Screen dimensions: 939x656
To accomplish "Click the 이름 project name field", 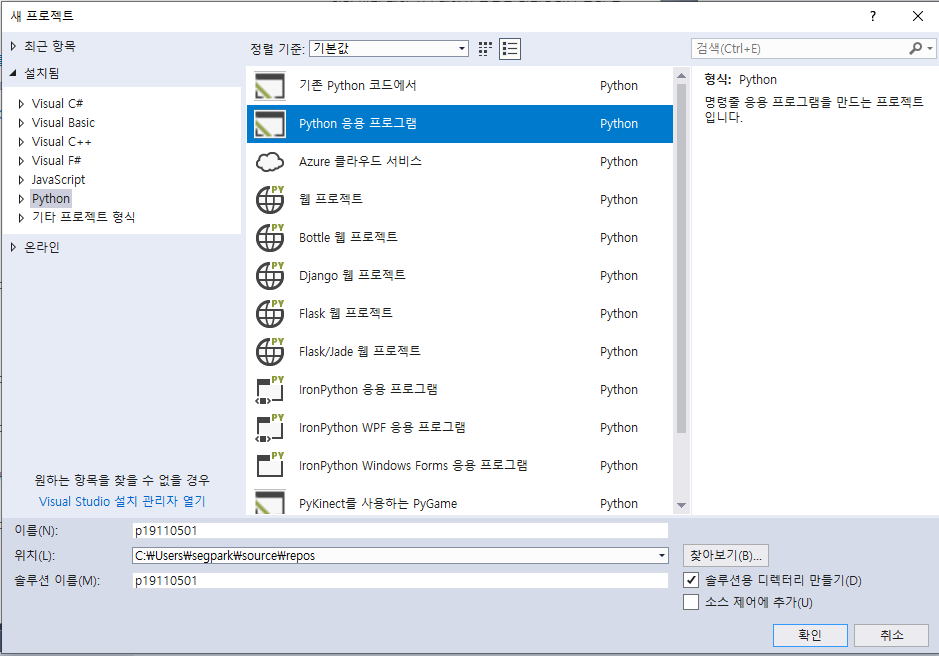I will [x=400, y=531].
